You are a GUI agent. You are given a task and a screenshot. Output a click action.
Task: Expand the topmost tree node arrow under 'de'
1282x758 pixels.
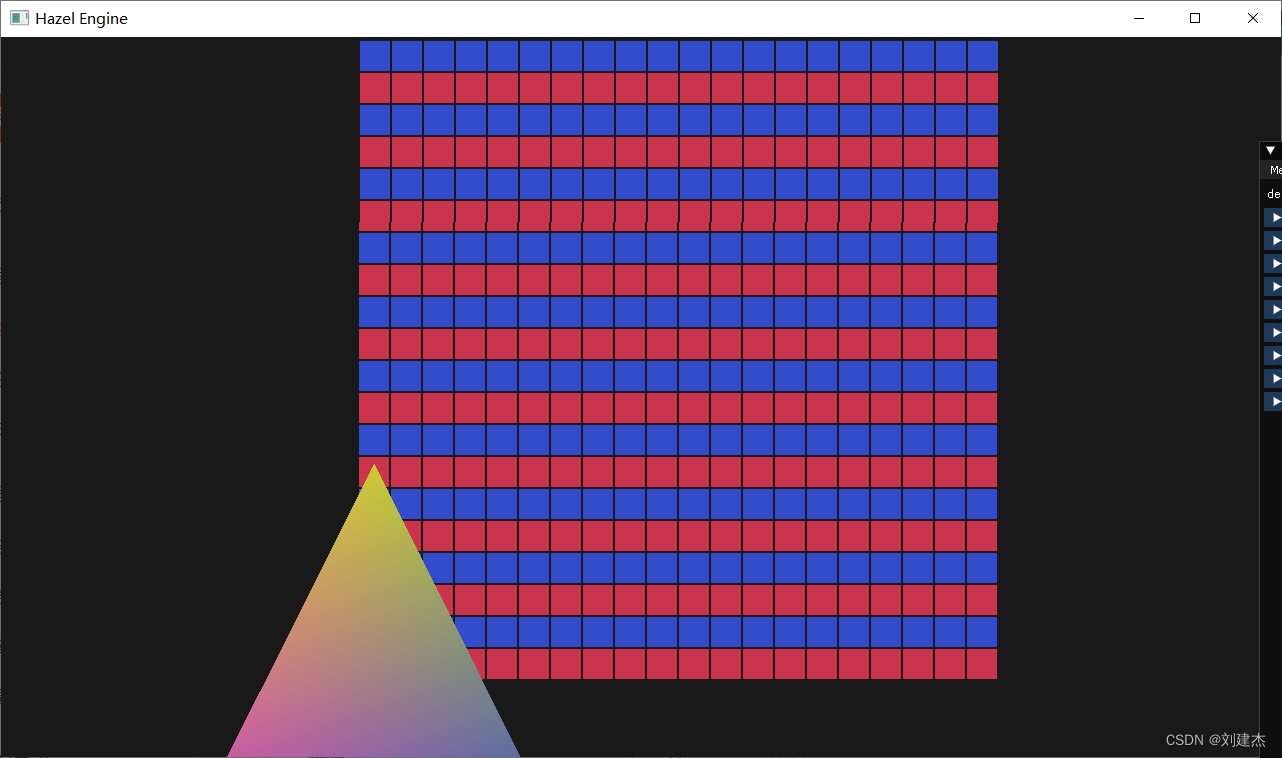(x=1273, y=217)
